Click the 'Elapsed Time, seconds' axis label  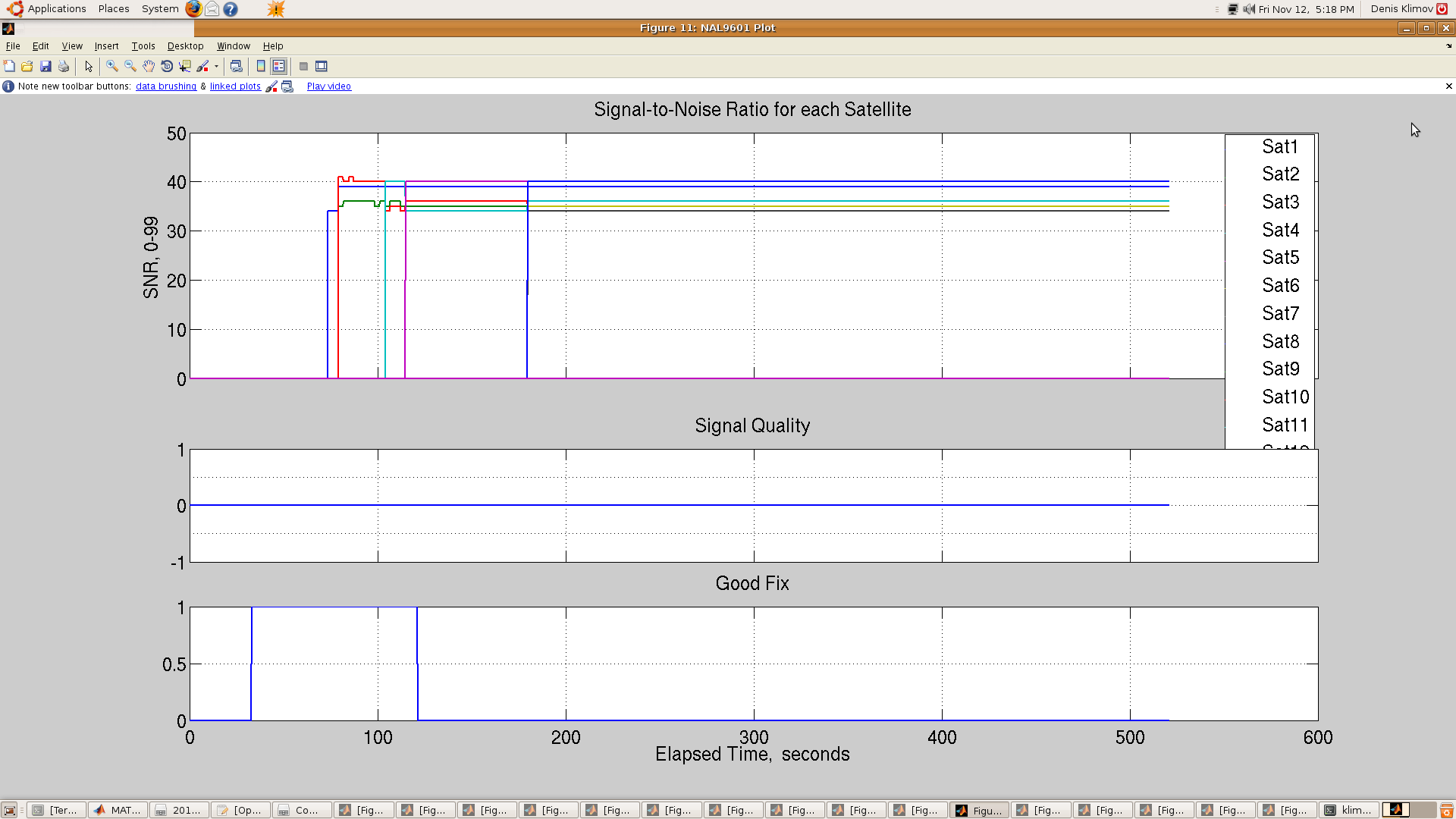(x=752, y=755)
